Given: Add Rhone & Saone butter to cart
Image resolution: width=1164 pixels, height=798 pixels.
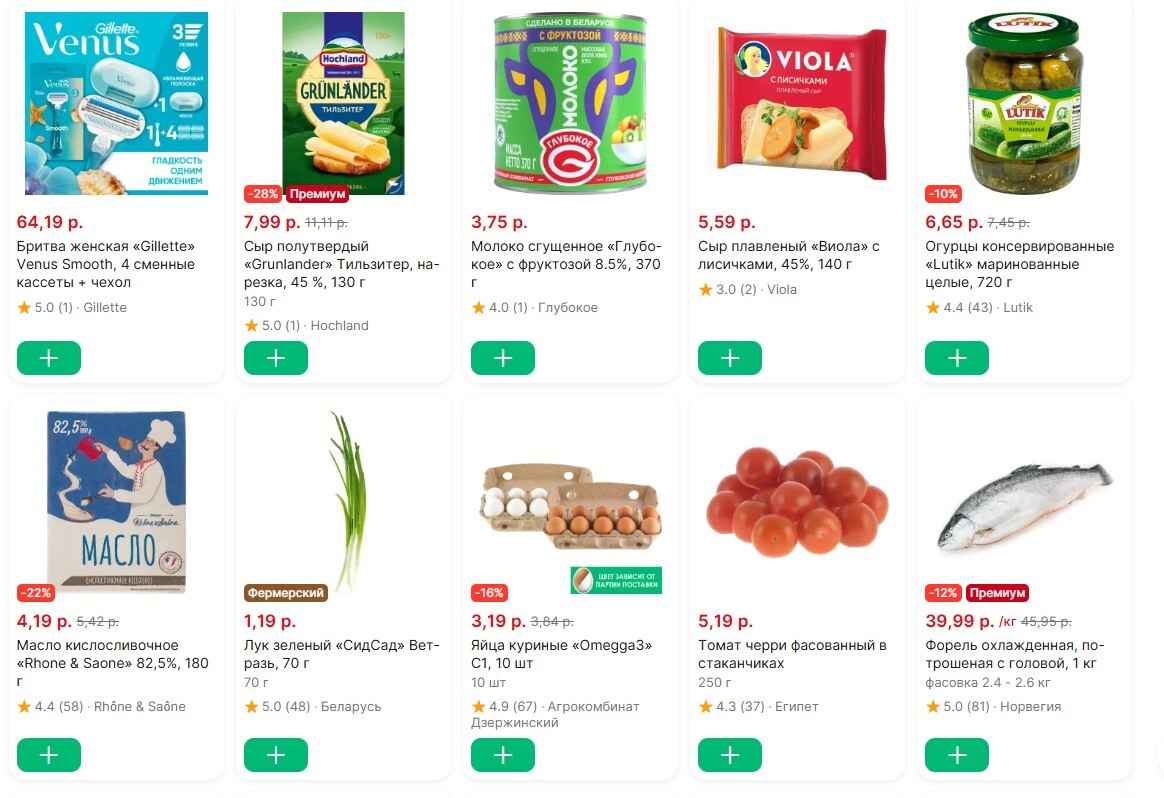Looking at the screenshot, I should click(49, 755).
